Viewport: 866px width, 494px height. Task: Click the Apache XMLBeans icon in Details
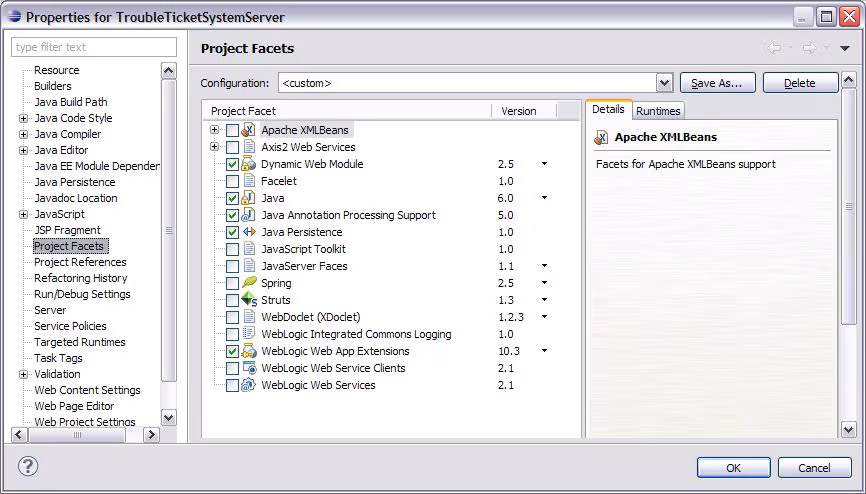coord(601,138)
